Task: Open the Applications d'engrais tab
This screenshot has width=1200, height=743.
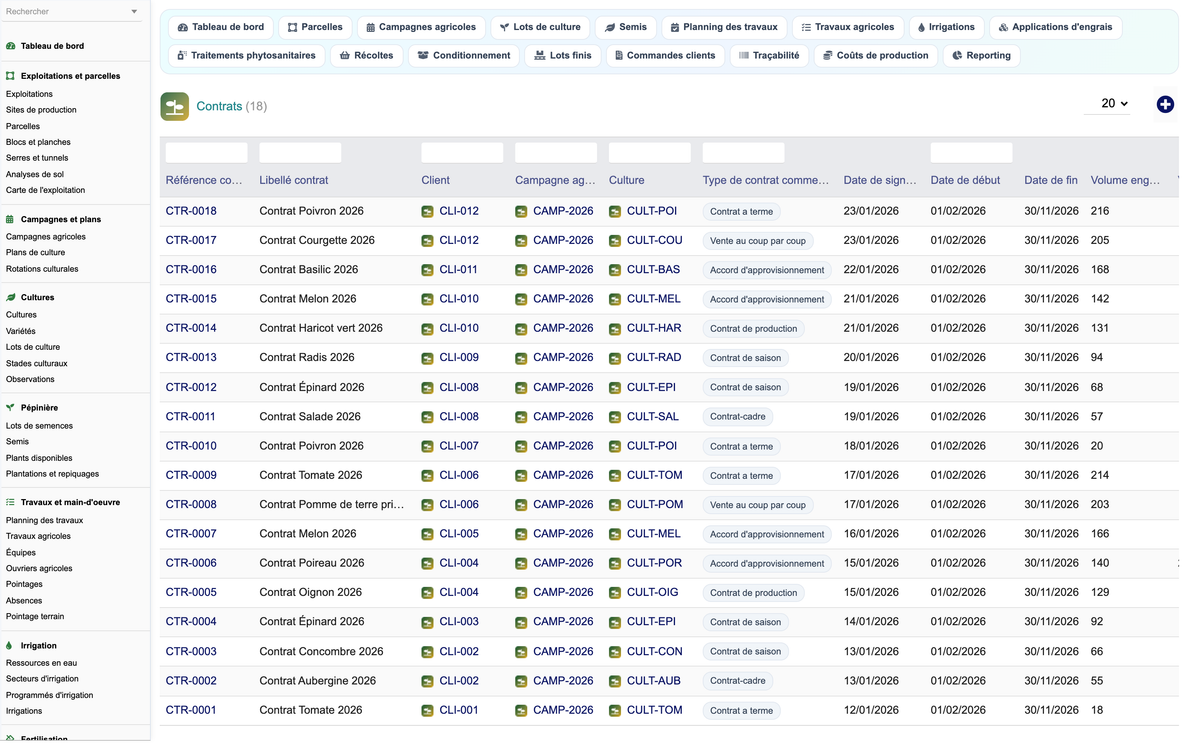Action: 1056,27
